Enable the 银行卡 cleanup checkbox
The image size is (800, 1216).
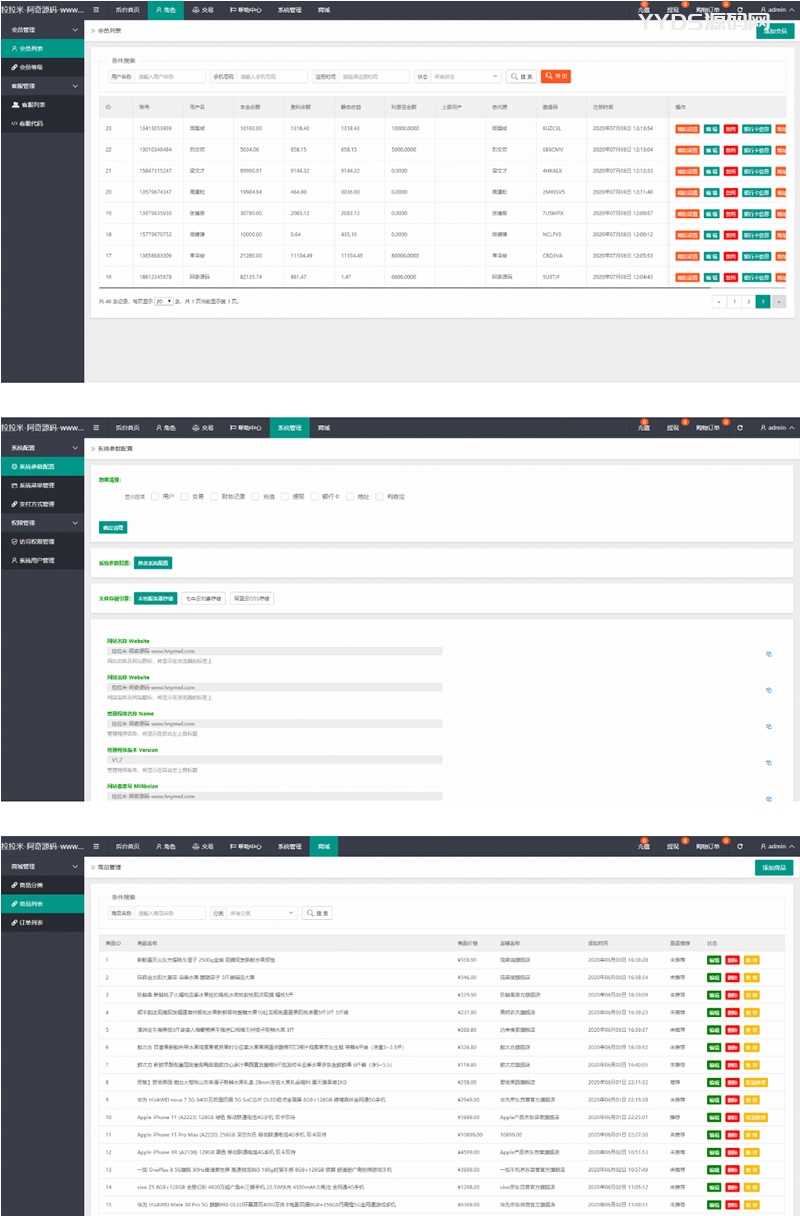point(313,496)
